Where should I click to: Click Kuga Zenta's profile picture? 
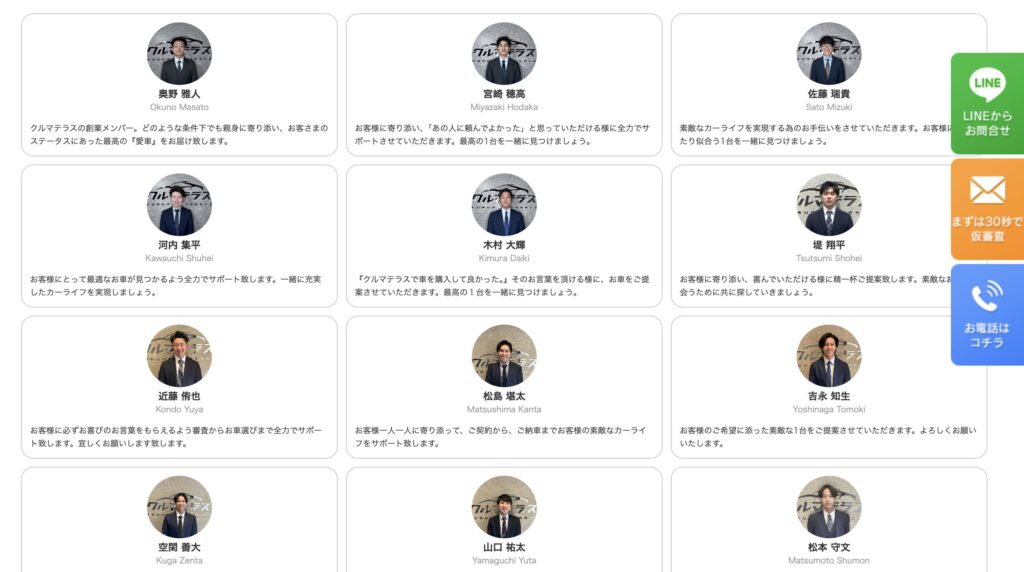point(179,507)
